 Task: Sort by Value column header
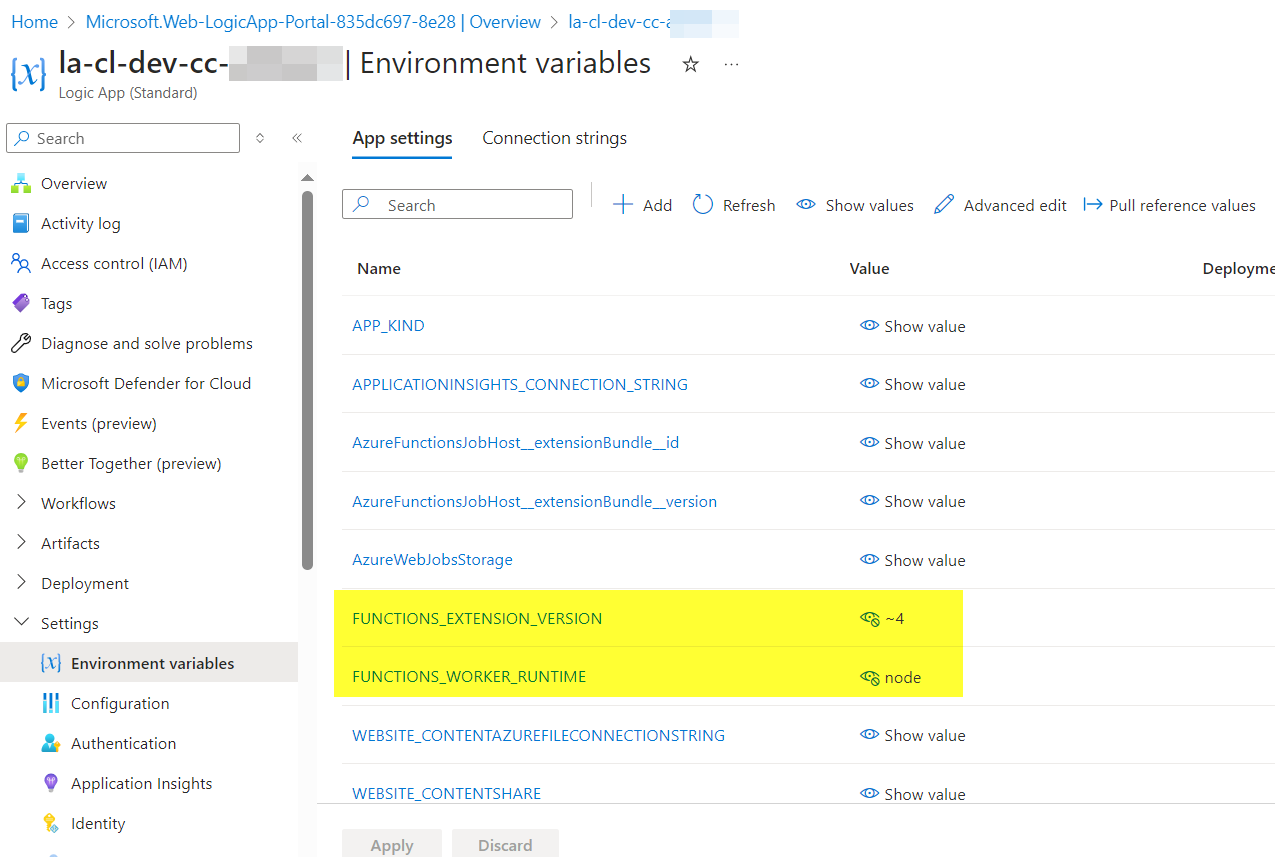coord(869,268)
